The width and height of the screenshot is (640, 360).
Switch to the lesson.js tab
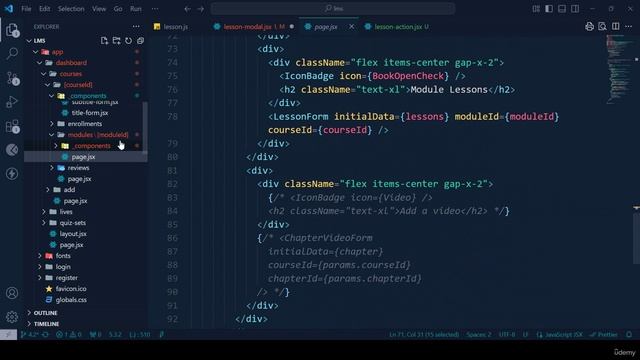(176, 27)
